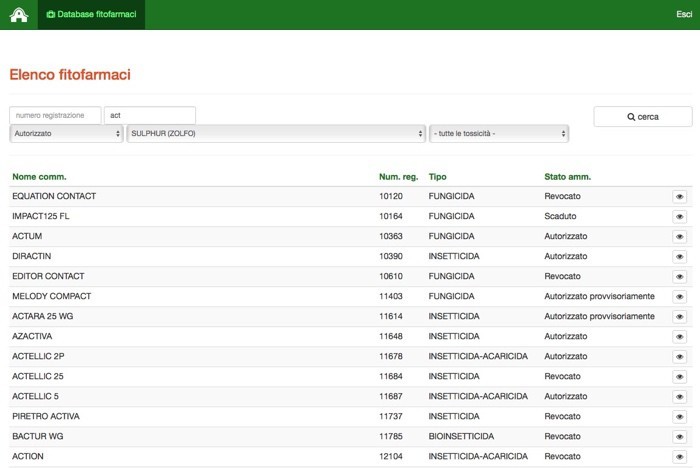Select the EQUATION CONTACT product name
This screenshot has width=700, height=468.
pos(54,196)
